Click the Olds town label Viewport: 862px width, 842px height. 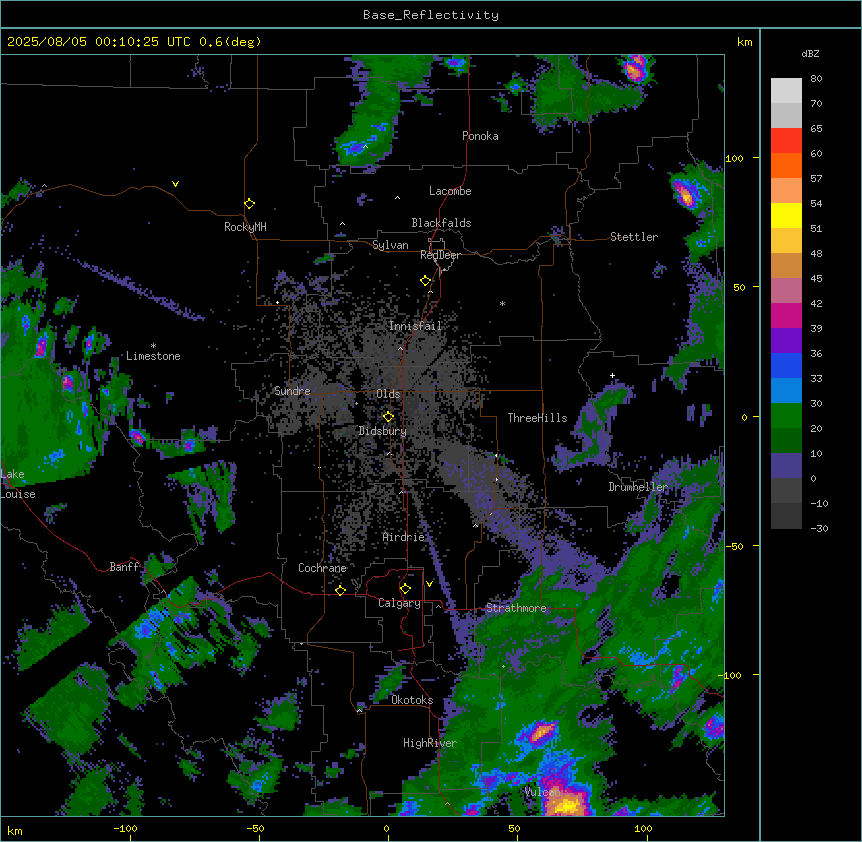(x=388, y=394)
